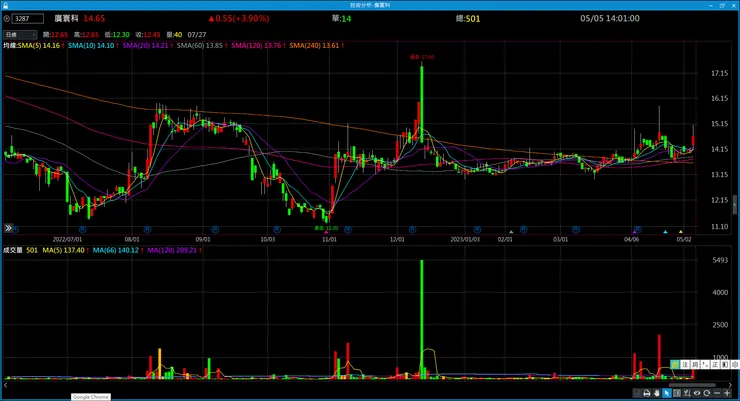Click the quote-mark button in floating bar
The image size is (740, 401).
pyautogui.click(x=705, y=365)
